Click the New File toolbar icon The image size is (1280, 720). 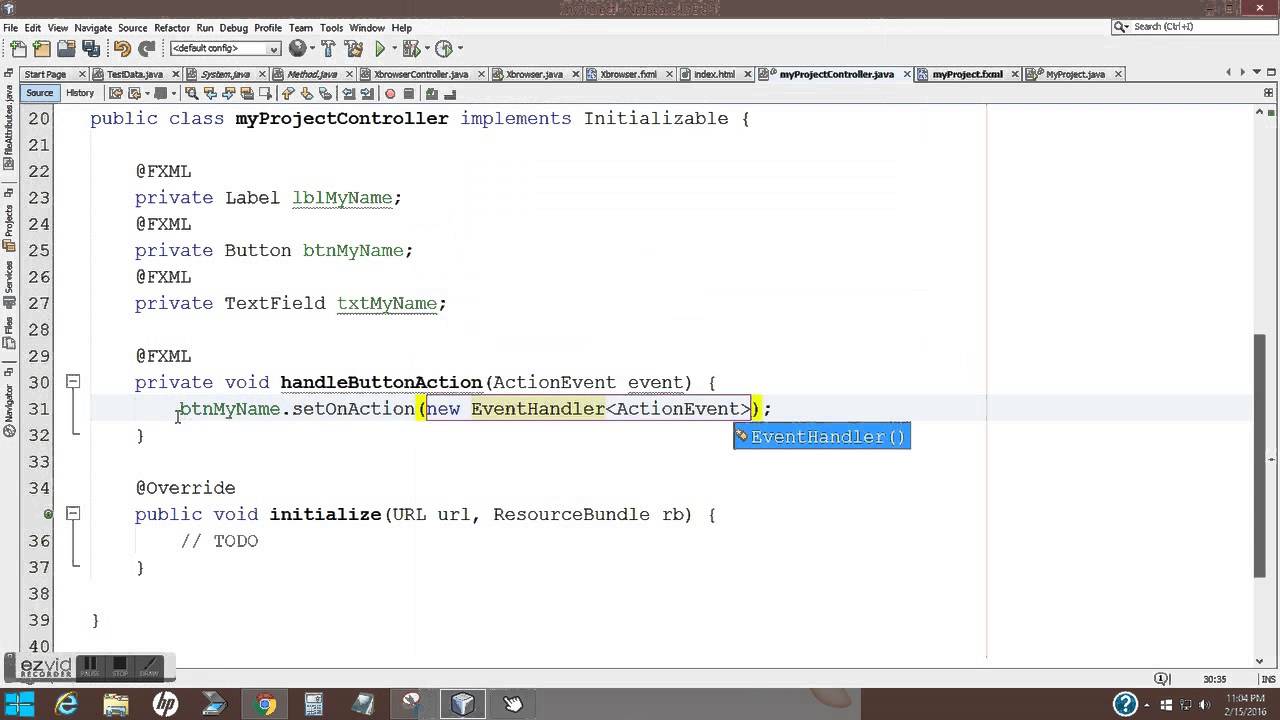18,48
